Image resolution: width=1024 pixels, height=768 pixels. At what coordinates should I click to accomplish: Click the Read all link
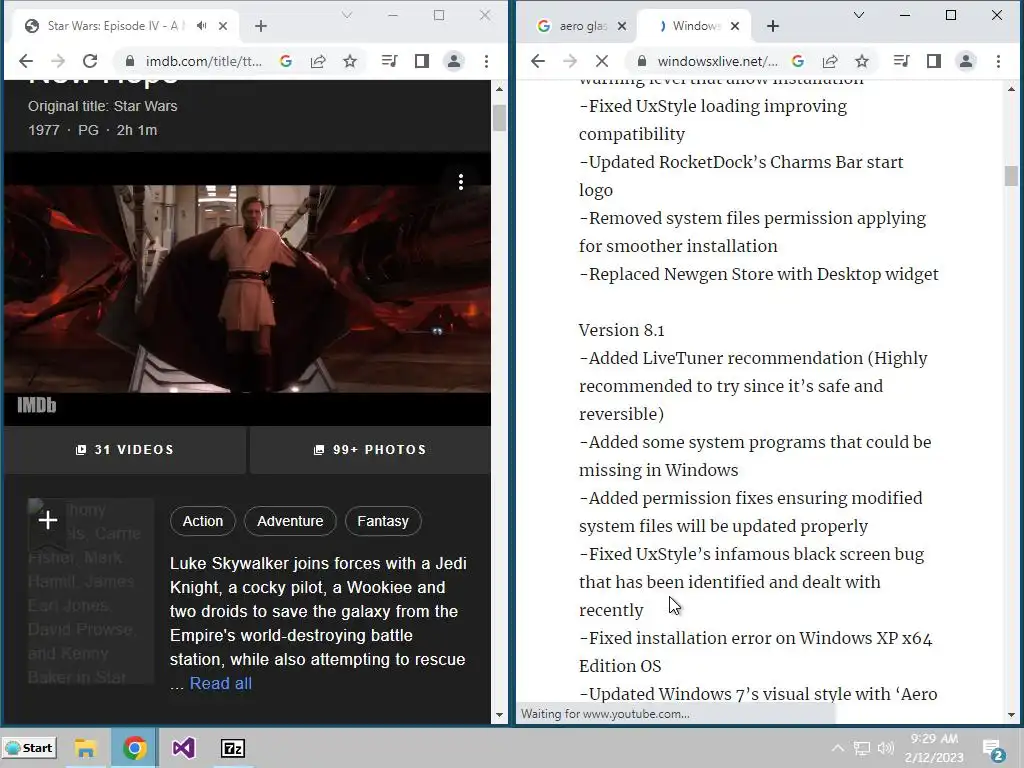pos(221,684)
